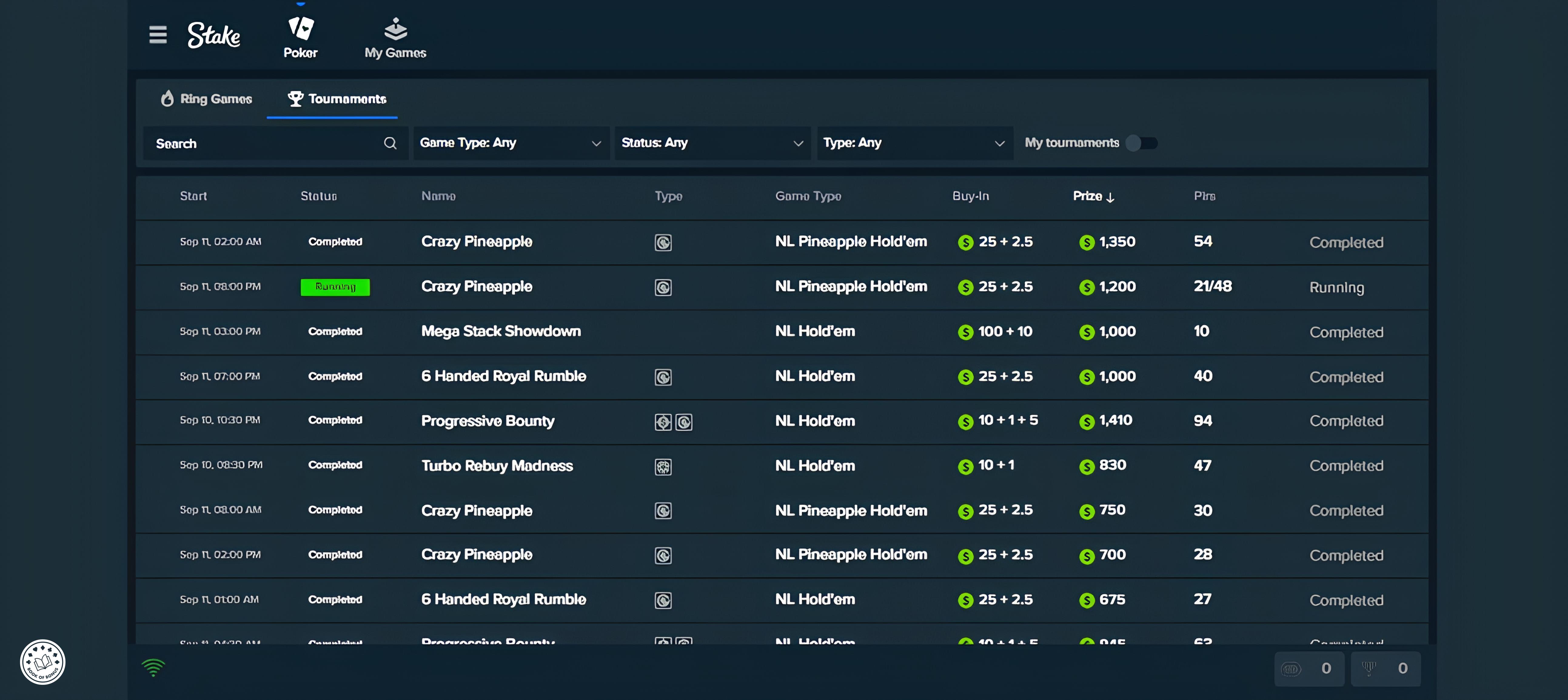The height and width of the screenshot is (700, 1568).
Task: Click rebuy type icon in Turbo Rebuy Madness row
Action: point(663,467)
